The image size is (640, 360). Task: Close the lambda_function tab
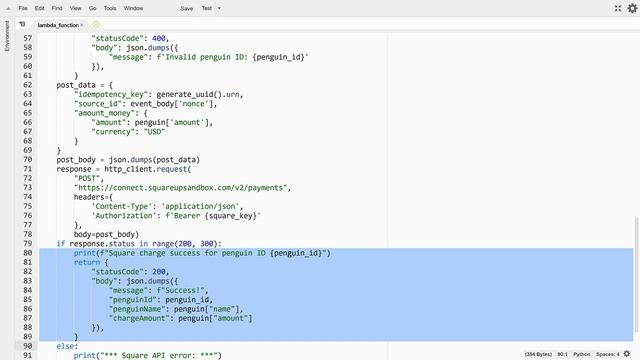point(82,25)
